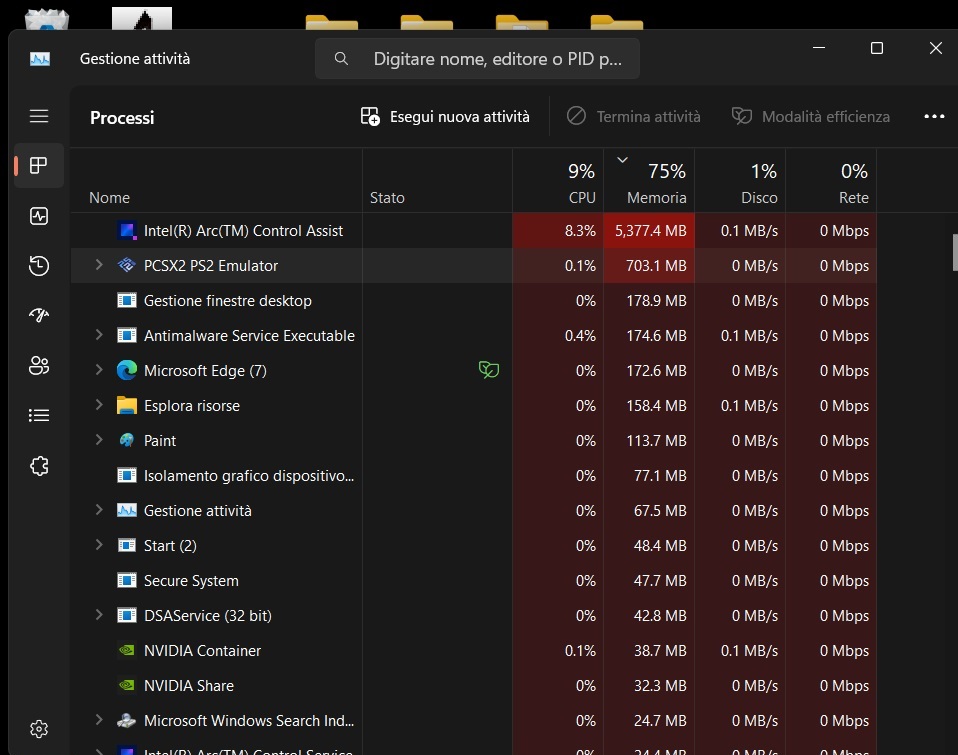Image resolution: width=958 pixels, height=755 pixels.
Task: Sort by the Memoria column header
Action: (x=649, y=181)
